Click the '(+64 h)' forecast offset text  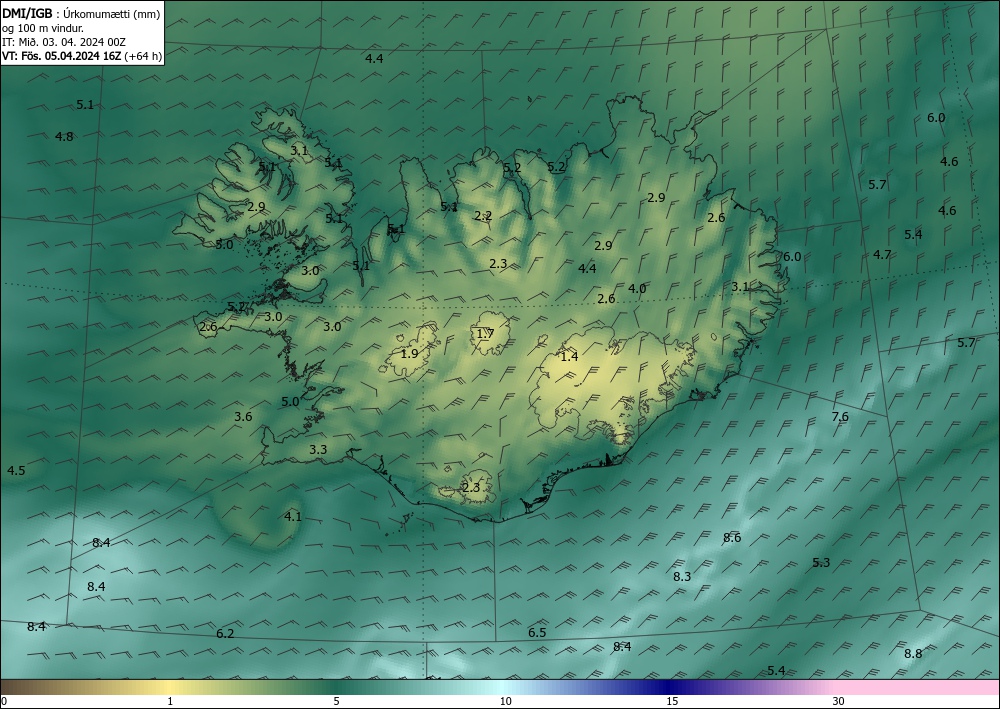143,56
